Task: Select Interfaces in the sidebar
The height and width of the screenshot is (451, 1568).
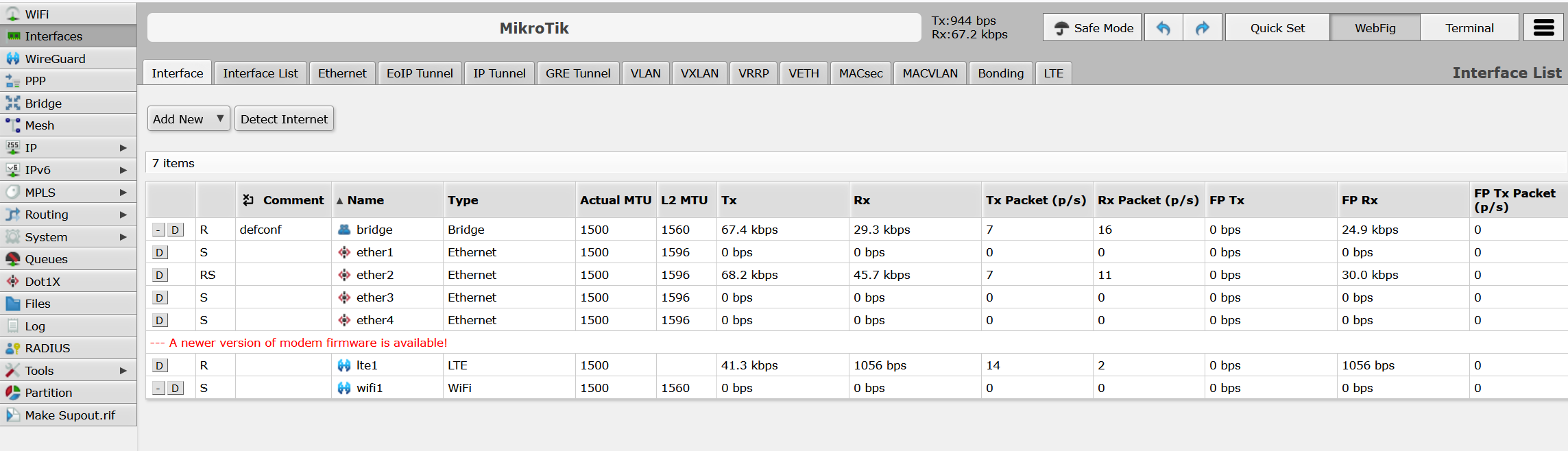Action: click(x=69, y=36)
